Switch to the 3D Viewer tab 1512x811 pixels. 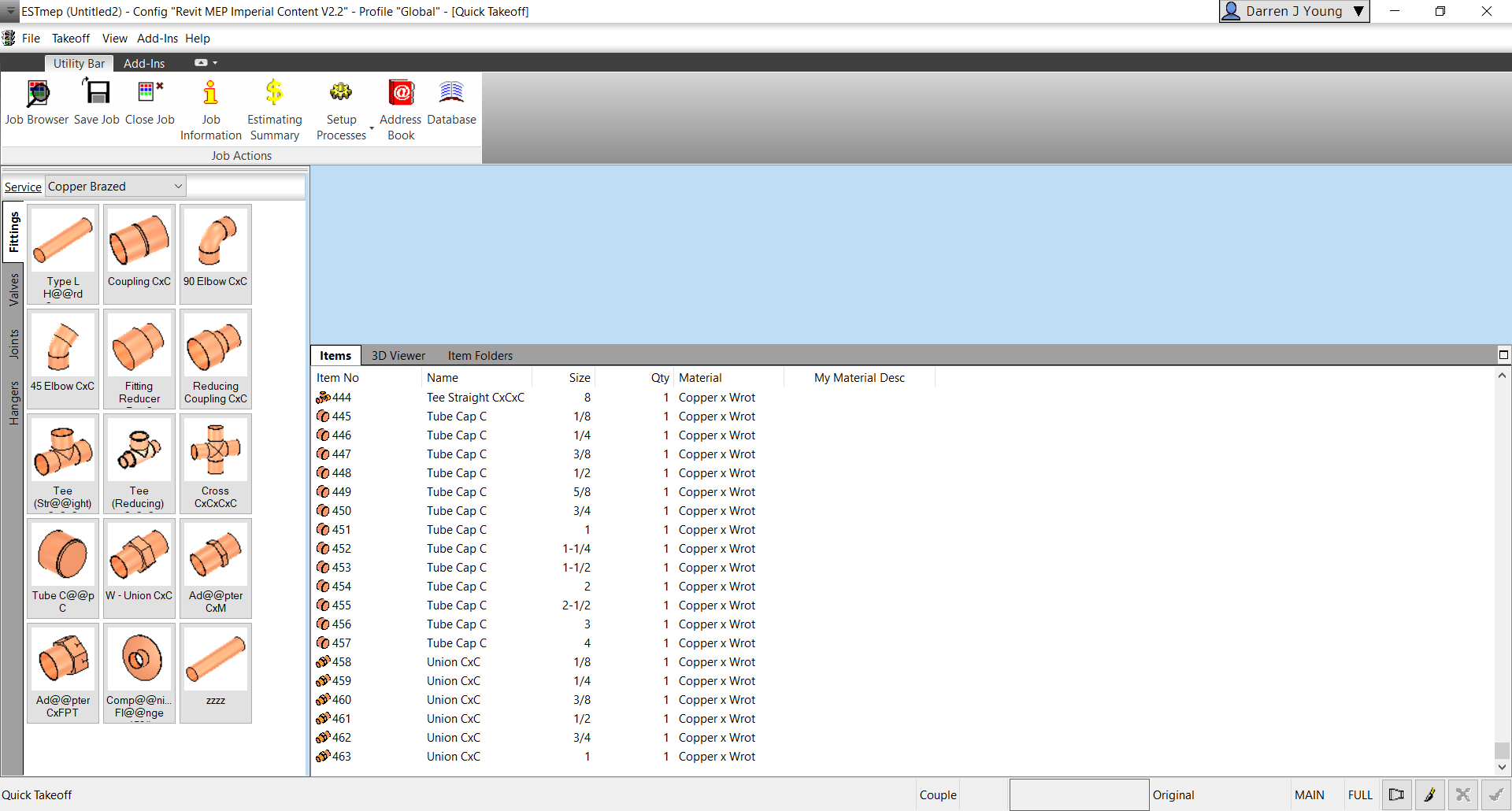(398, 356)
